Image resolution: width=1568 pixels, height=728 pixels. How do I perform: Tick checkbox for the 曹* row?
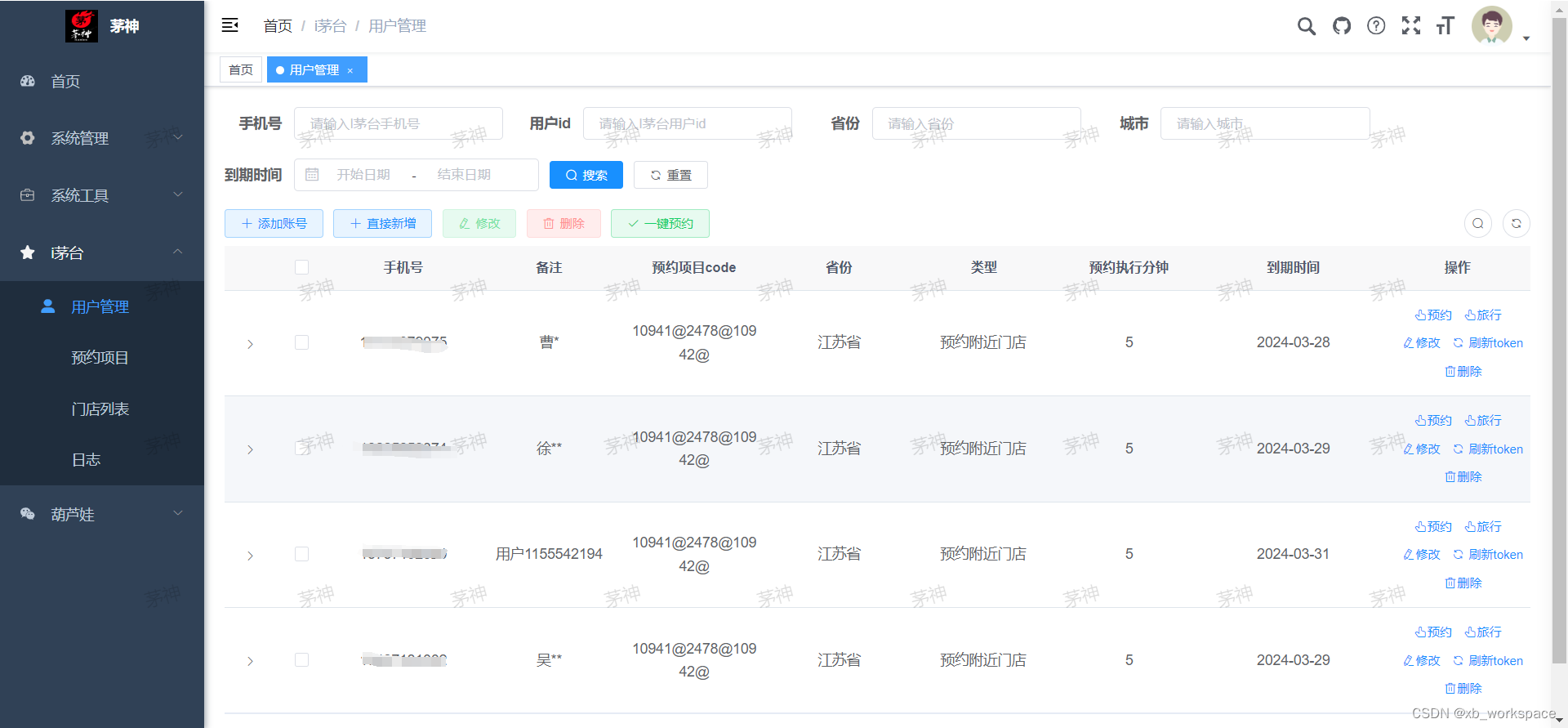[302, 342]
